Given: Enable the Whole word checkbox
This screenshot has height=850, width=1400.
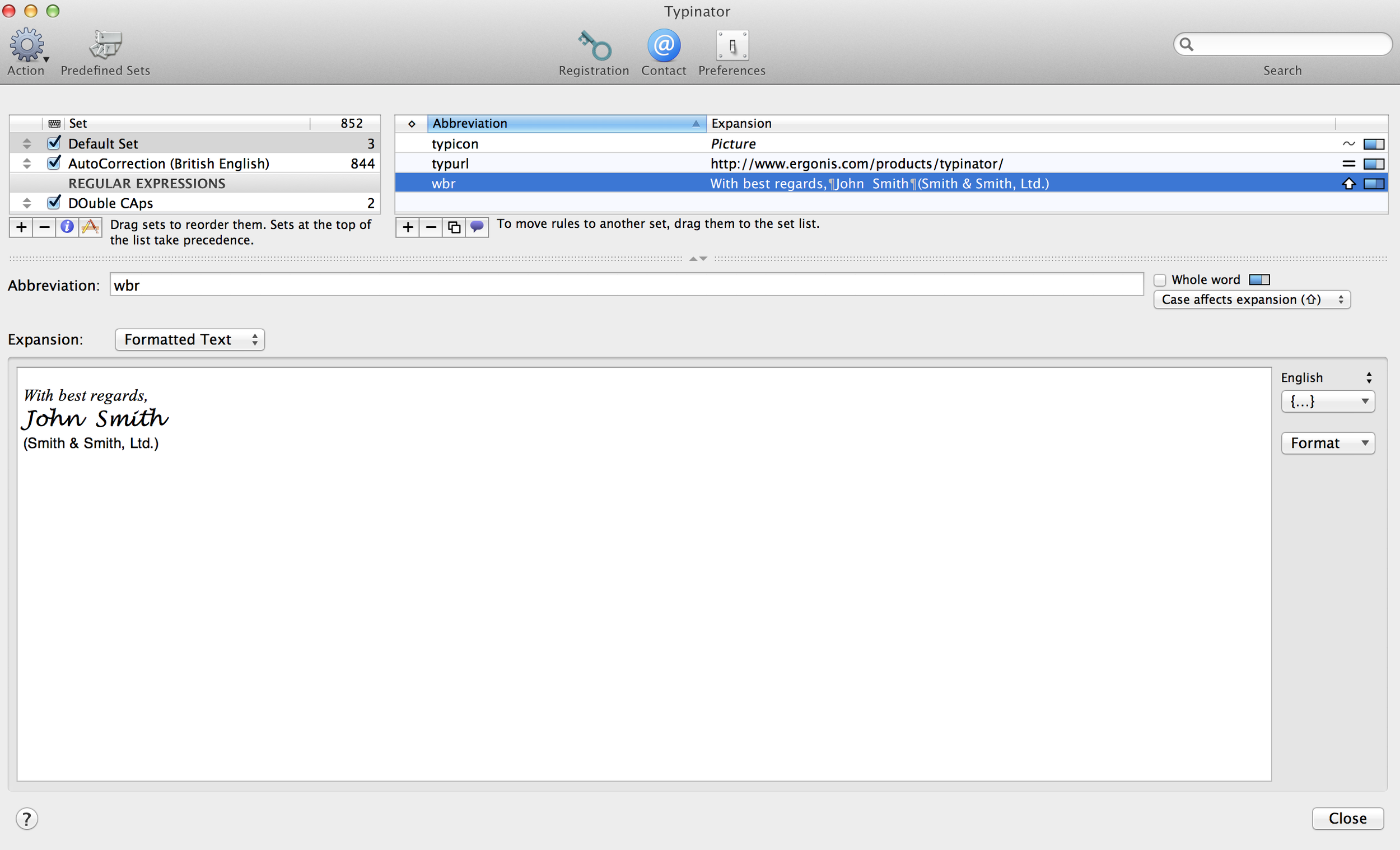Looking at the screenshot, I should [1160, 280].
